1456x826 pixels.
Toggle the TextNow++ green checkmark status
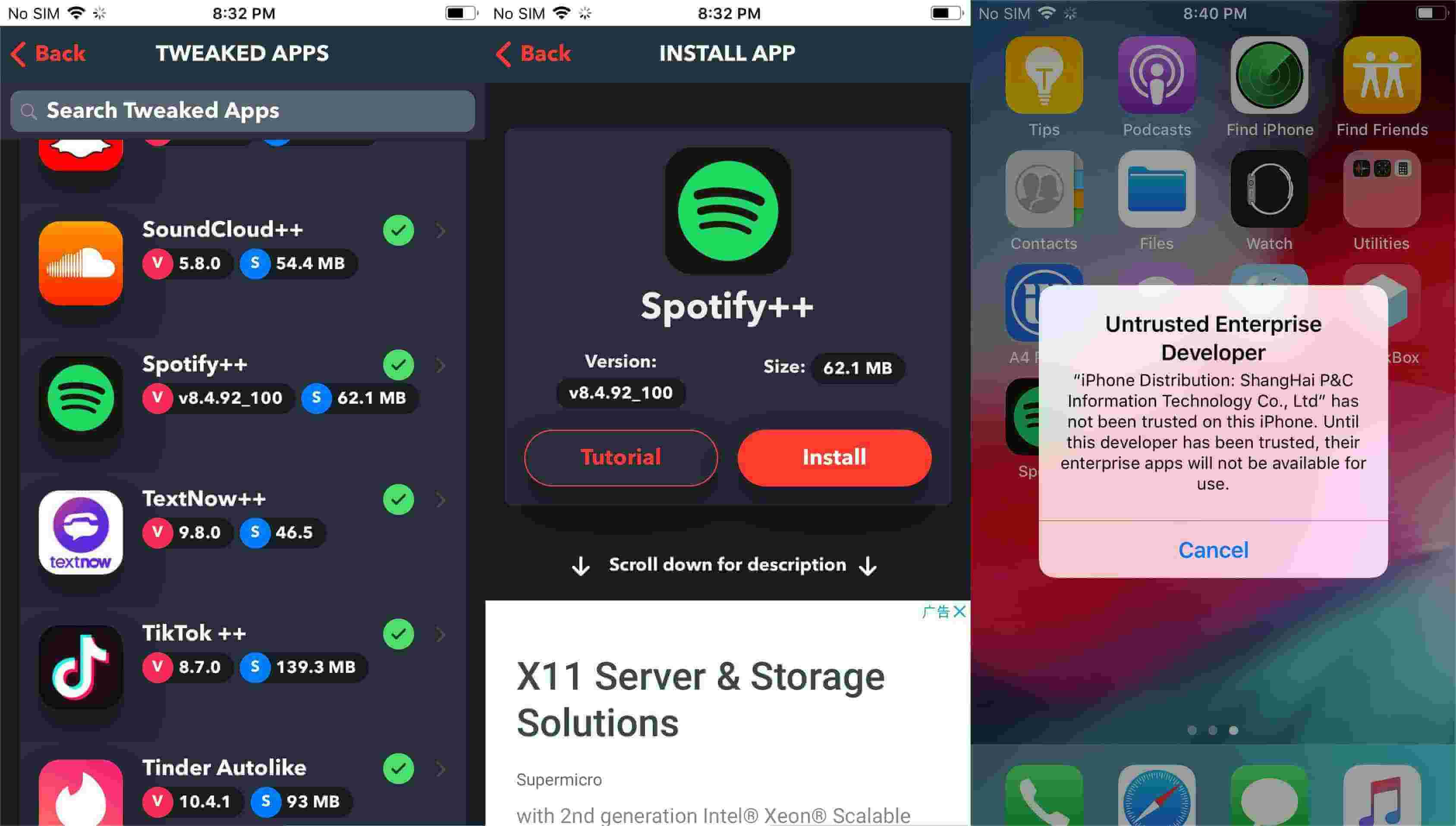coord(399,499)
